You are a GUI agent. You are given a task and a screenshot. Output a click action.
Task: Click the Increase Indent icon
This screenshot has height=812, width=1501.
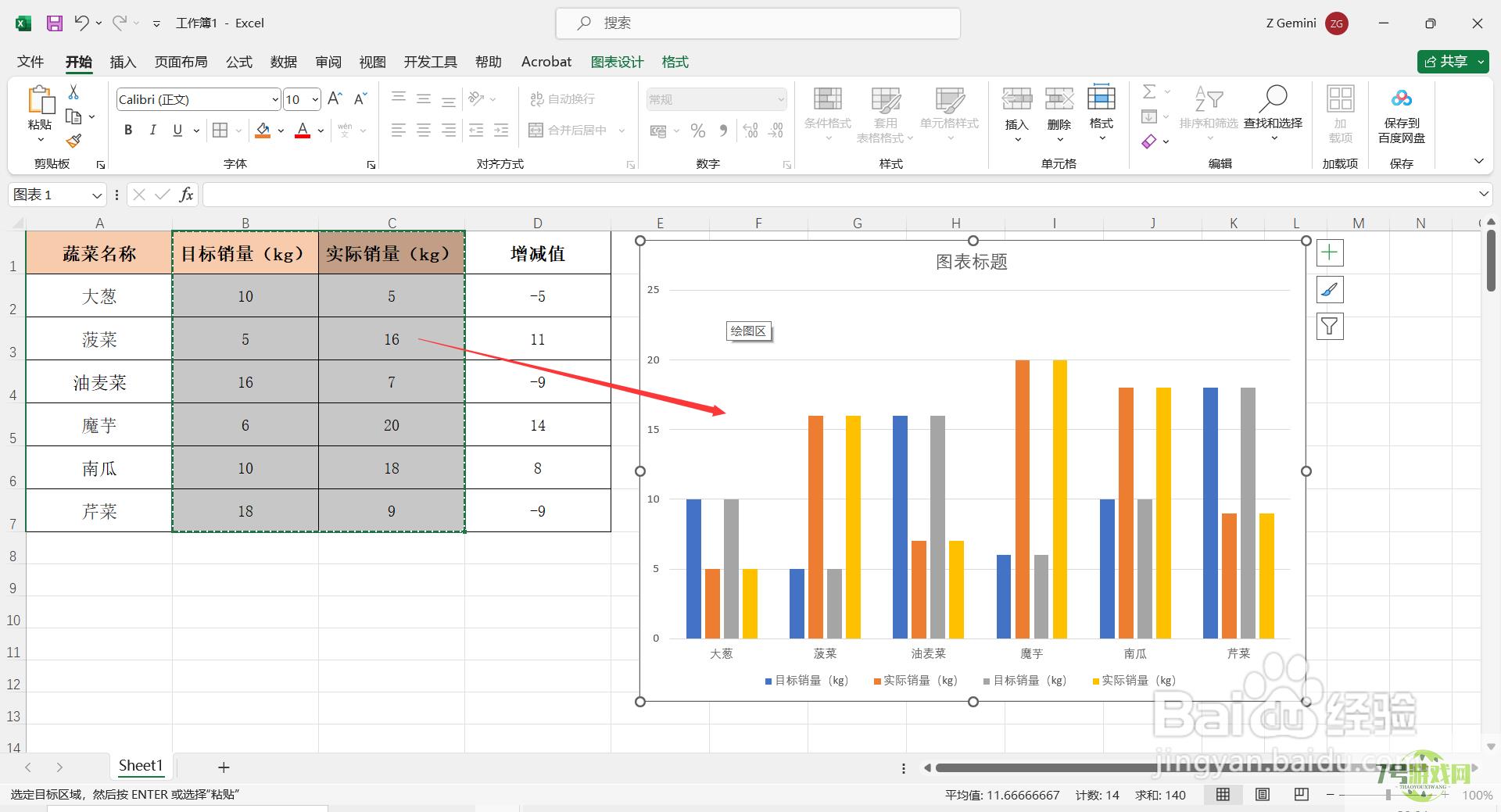(501, 131)
